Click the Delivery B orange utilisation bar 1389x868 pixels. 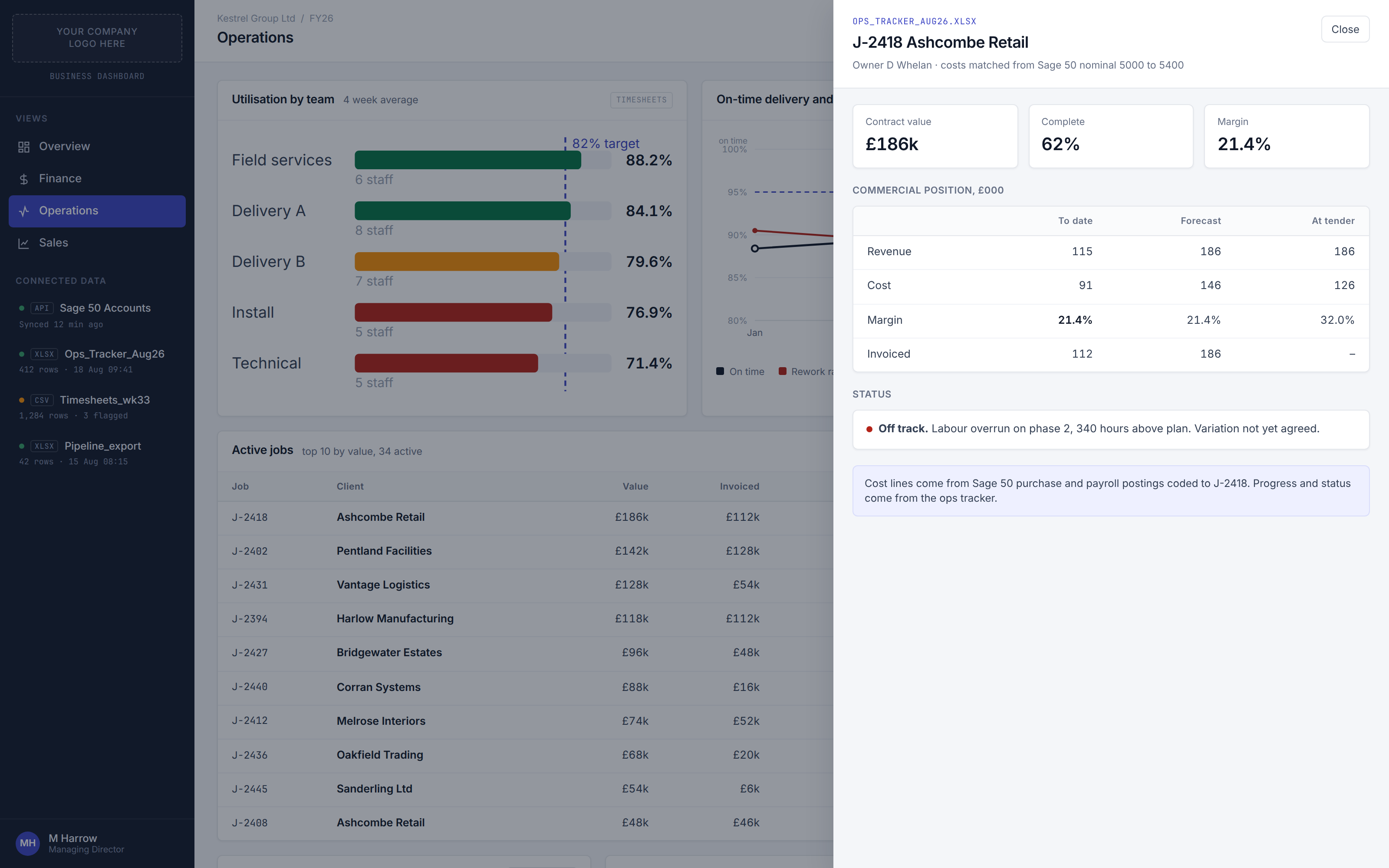point(457,261)
